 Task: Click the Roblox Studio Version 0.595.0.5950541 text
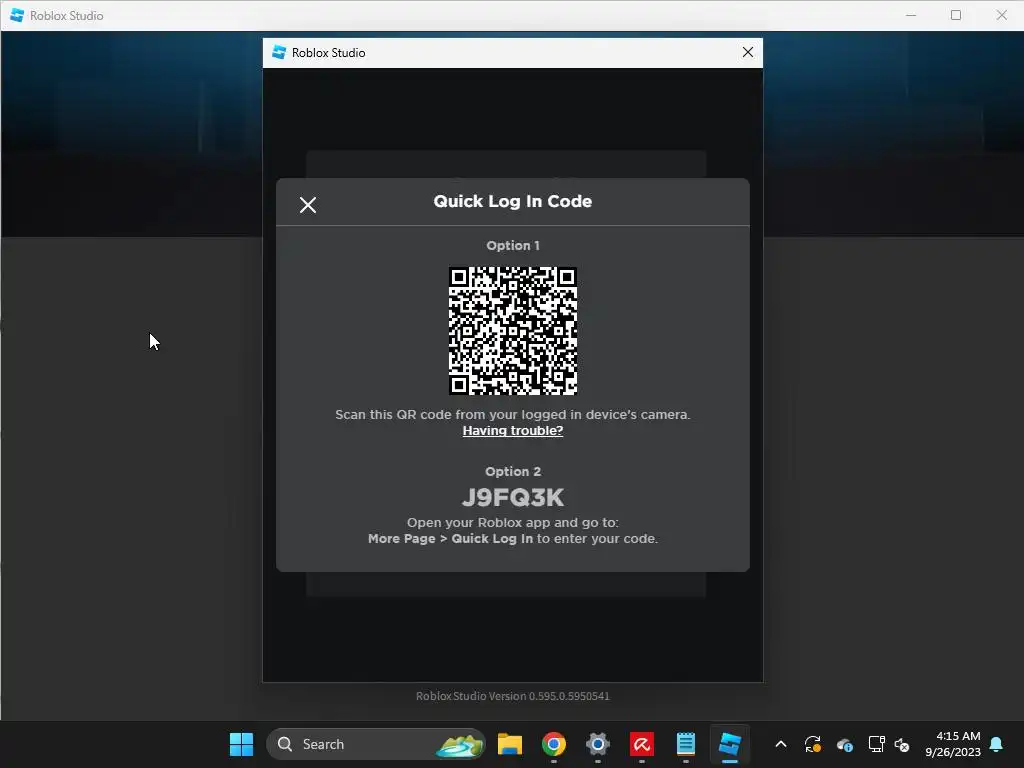(x=513, y=696)
